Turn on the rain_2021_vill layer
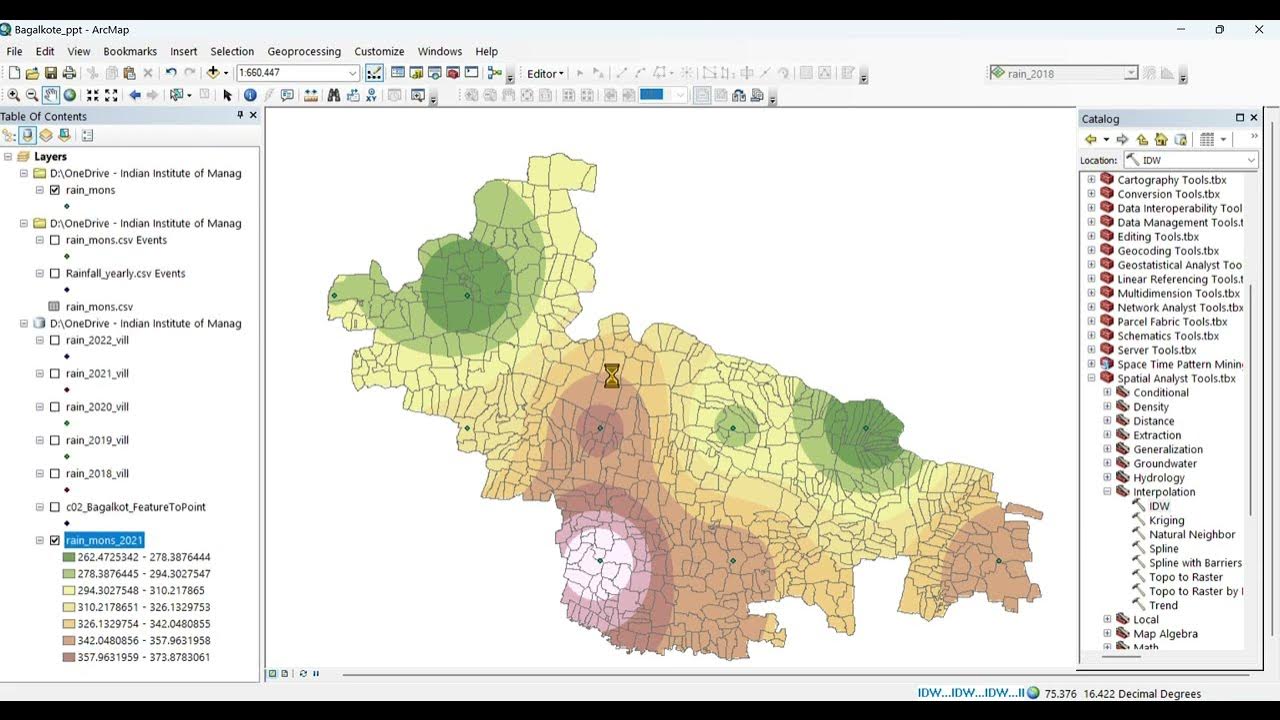This screenshot has width=1280, height=720. tap(55, 373)
